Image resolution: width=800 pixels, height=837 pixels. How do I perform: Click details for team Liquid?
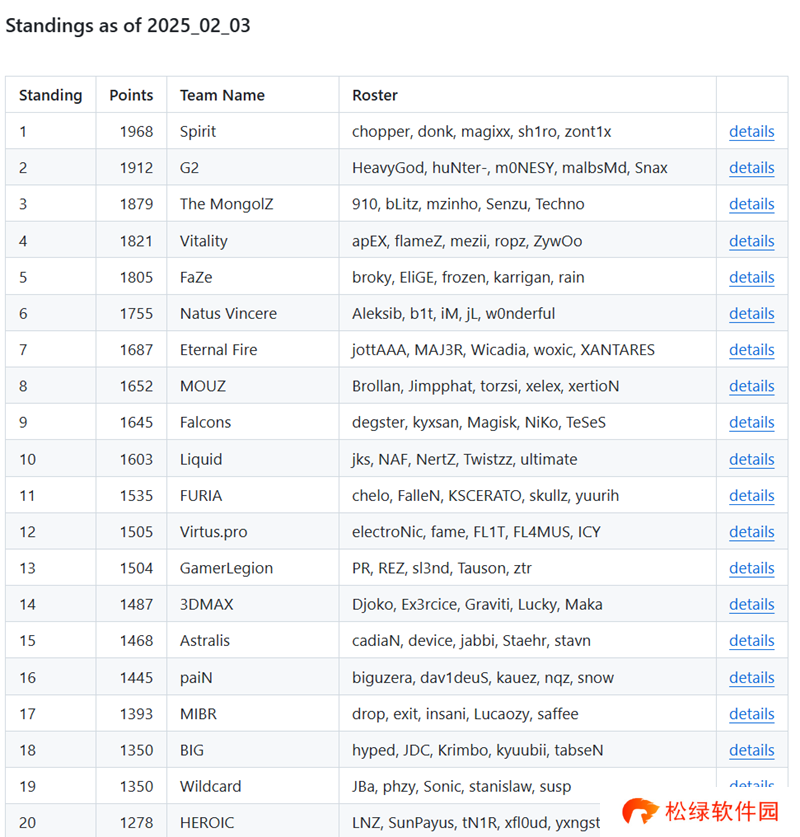coord(751,459)
